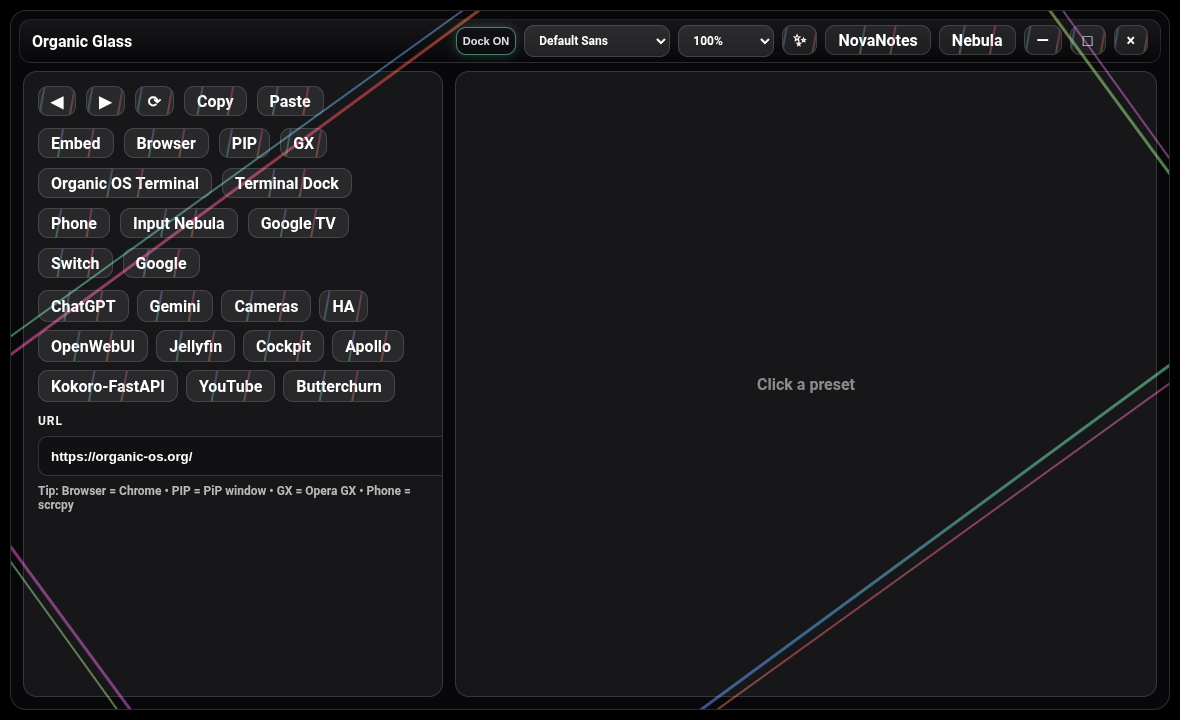Go back with the left arrow button
The image size is (1180, 720).
[x=57, y=102]
